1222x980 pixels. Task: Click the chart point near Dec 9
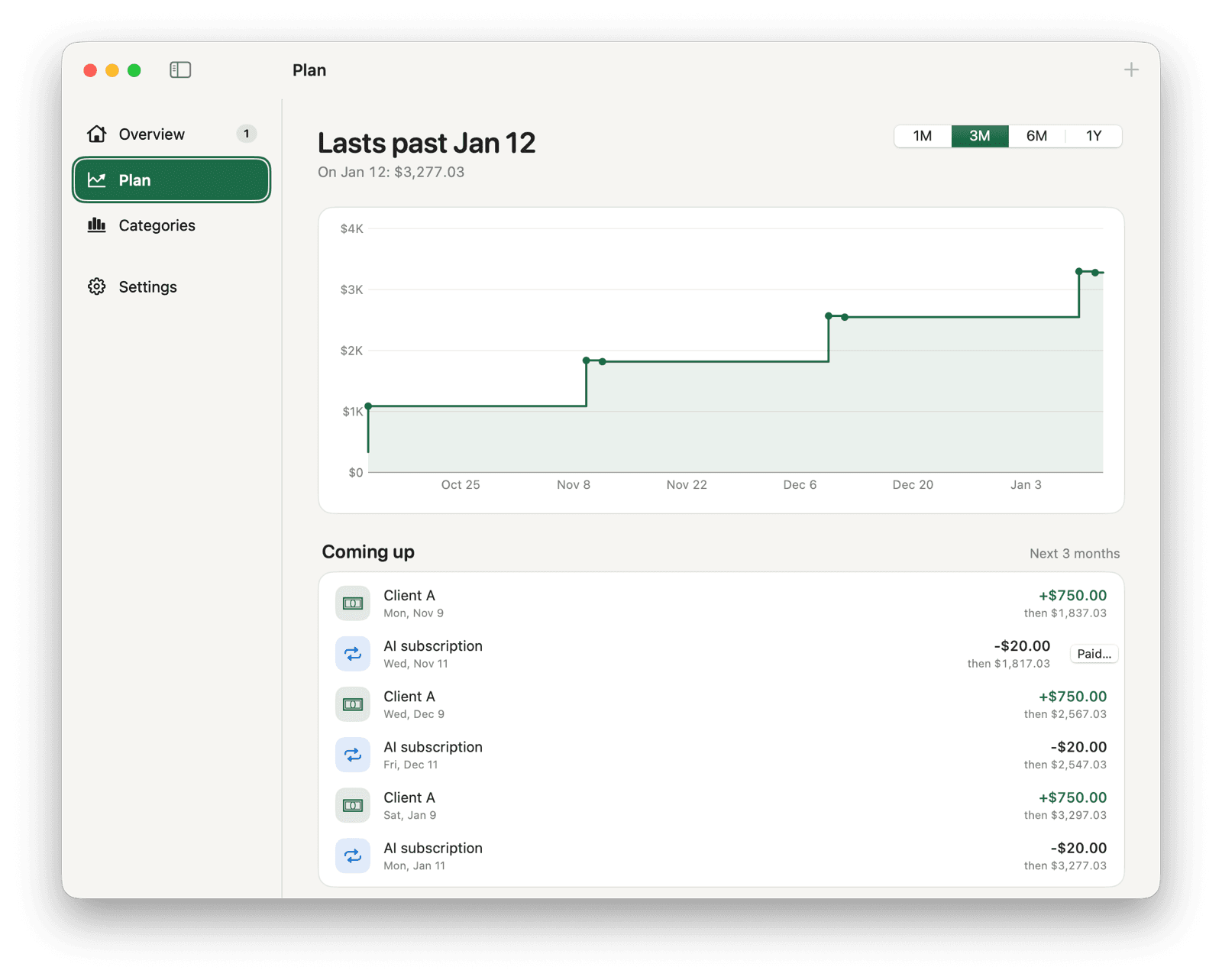(829, 315)
